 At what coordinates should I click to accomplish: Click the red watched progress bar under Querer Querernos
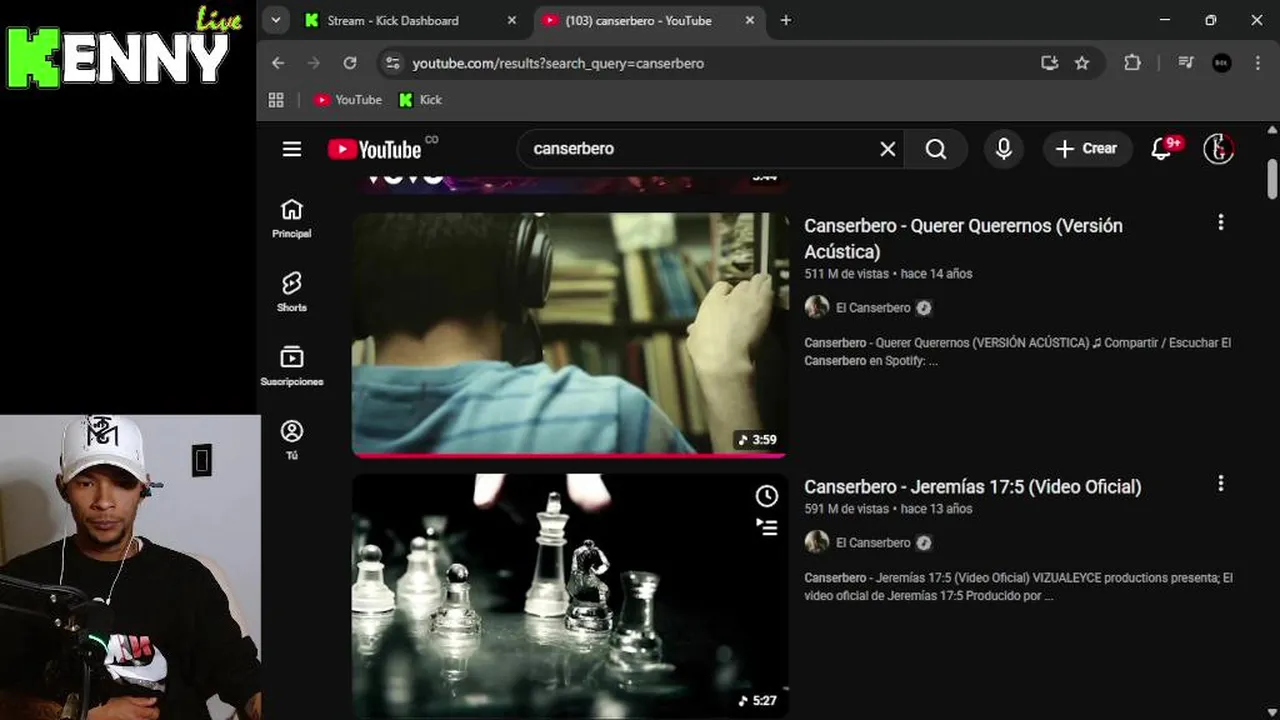point(570,455)
